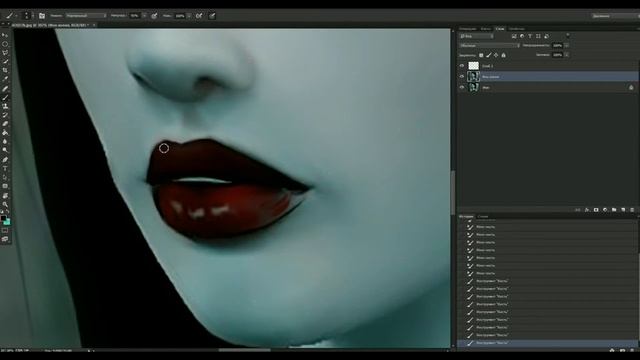Open the foreground color picker
Viewport: 640px width, 360px height.
click(3, 218)
